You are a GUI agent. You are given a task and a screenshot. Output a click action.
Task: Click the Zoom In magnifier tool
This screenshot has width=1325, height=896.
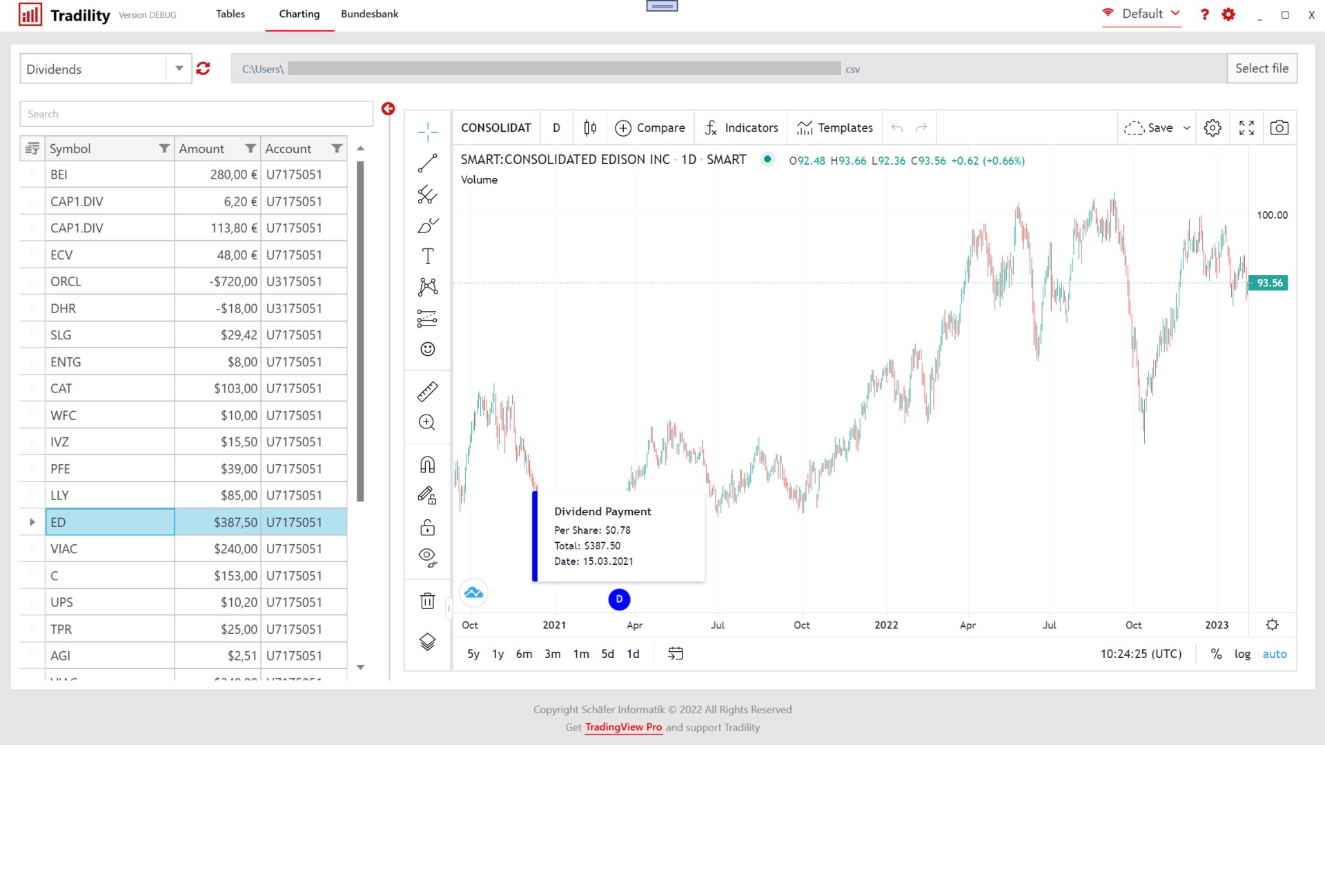point(427,422)
